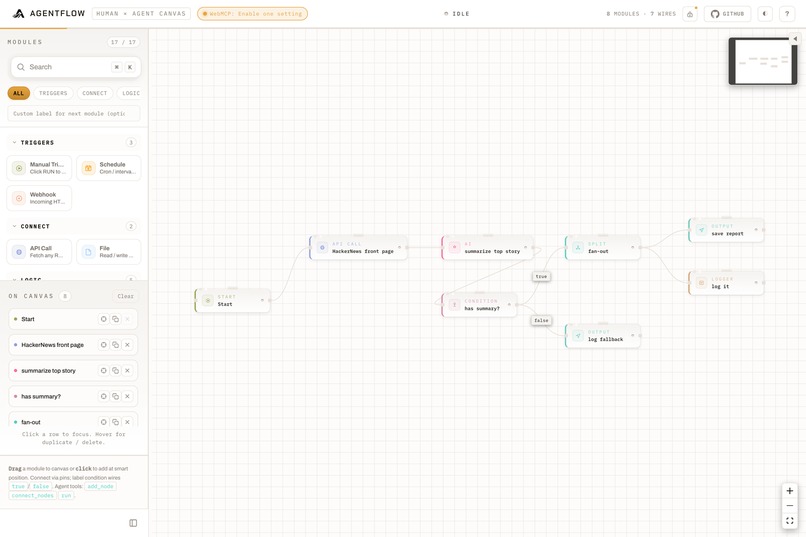Click the minimap thumbnail
The width and height of the screenshot is (806, 537).
coord(763,61)
